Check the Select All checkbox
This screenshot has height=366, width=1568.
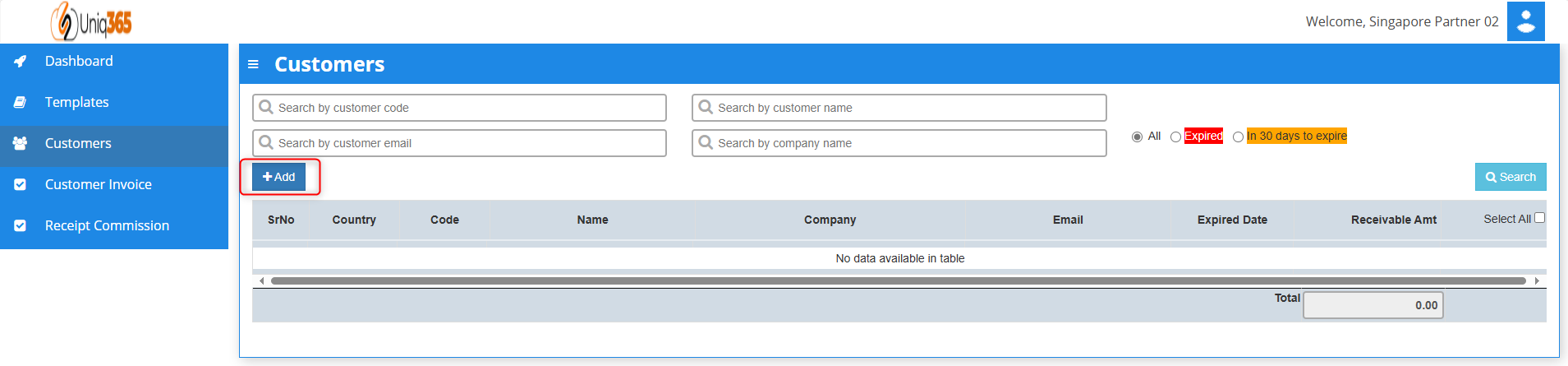[1539, 218]
